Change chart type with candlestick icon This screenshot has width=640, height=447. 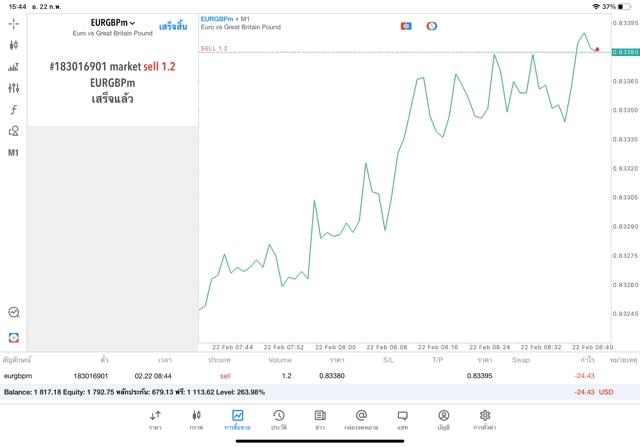[x=13, y=45]
